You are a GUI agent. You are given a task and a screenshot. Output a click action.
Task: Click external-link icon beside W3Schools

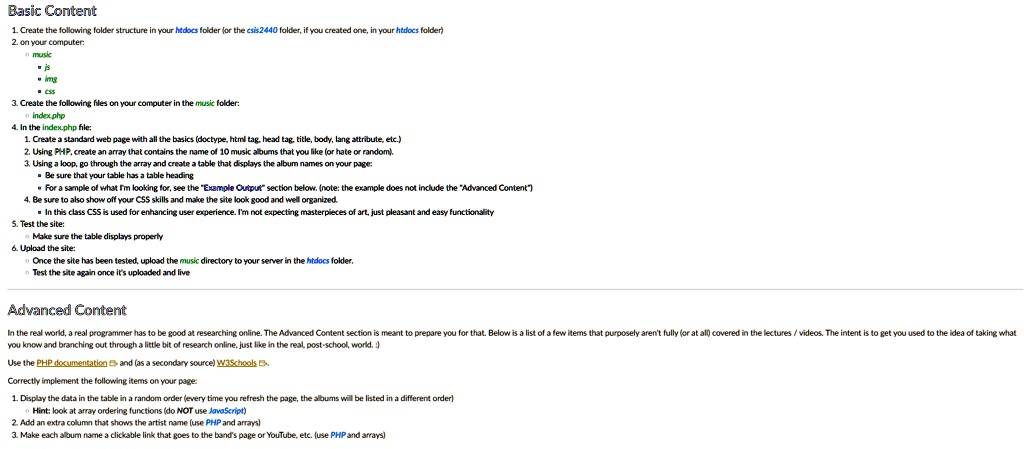[263, 363]
